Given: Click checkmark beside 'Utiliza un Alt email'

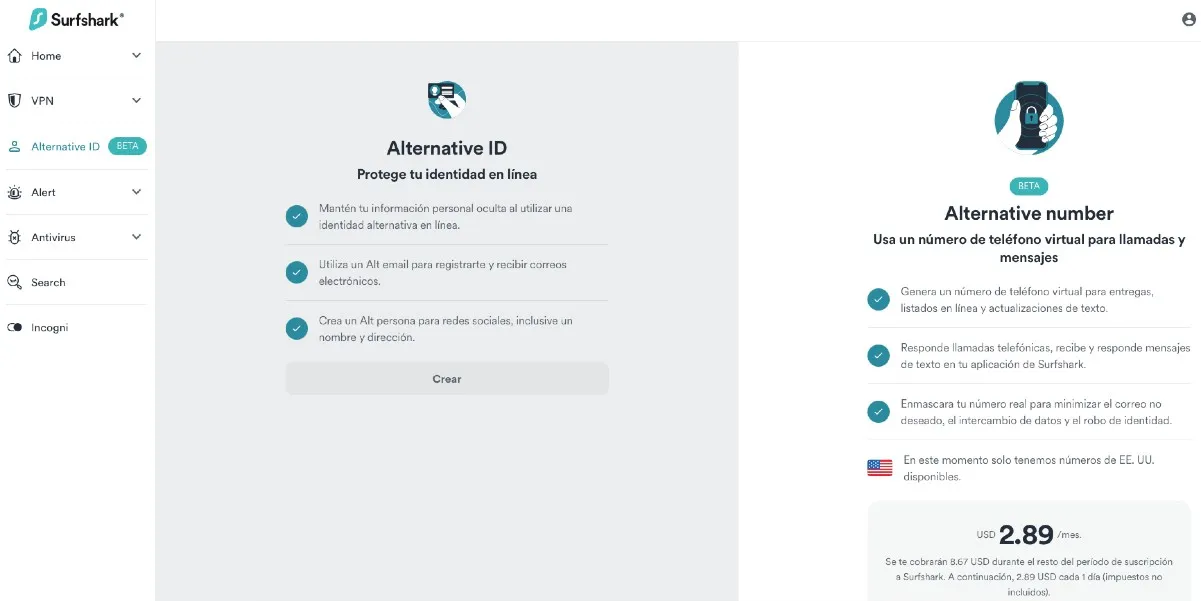Looking at the screenshot, I should click(296, 272).
